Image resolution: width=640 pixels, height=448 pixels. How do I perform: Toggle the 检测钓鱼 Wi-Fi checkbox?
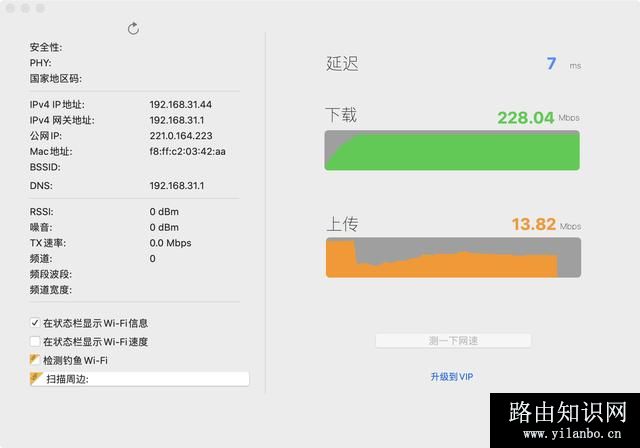tap(35, 360)
